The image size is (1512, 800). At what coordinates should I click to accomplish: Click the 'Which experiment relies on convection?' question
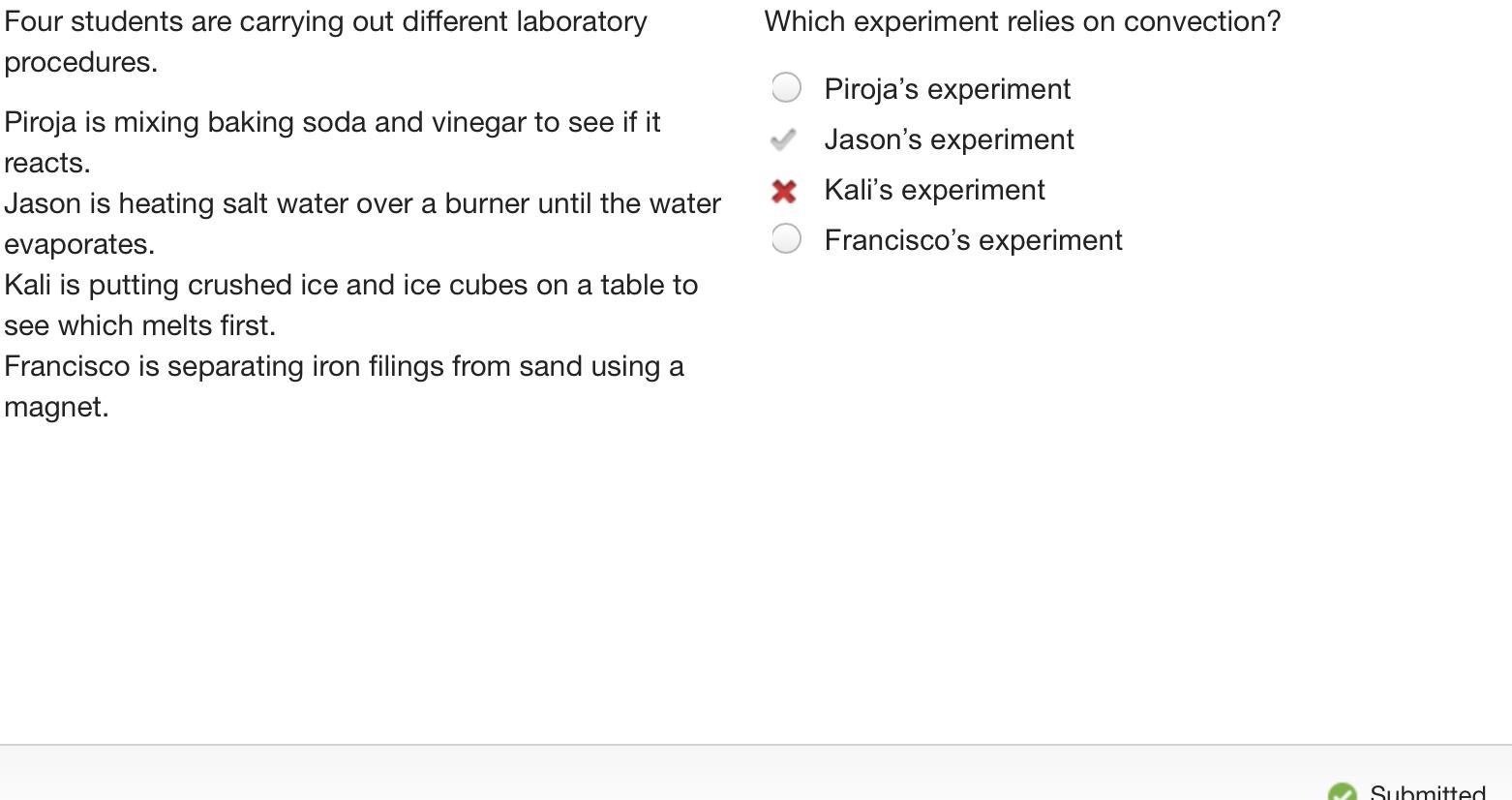click(1022, 21)
